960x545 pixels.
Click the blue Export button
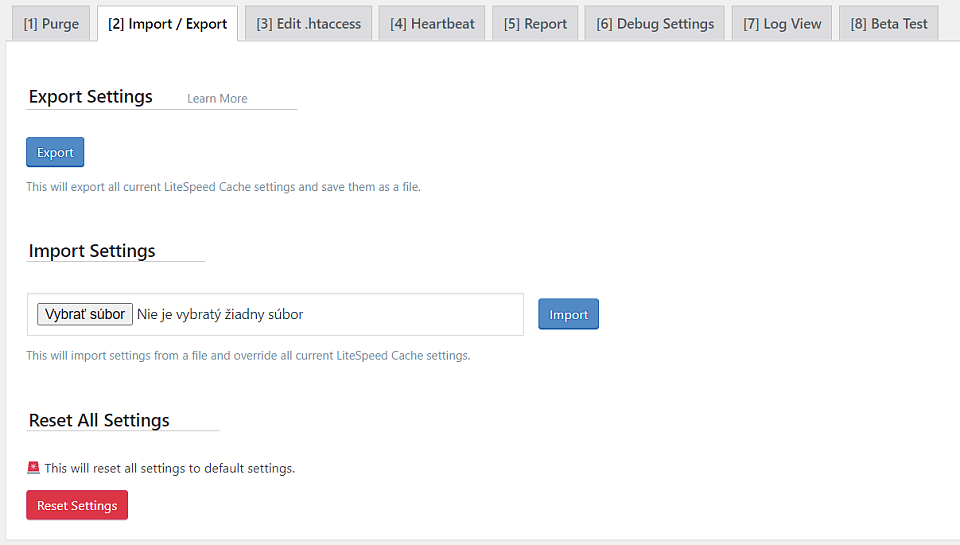click(x=55, y=152)
